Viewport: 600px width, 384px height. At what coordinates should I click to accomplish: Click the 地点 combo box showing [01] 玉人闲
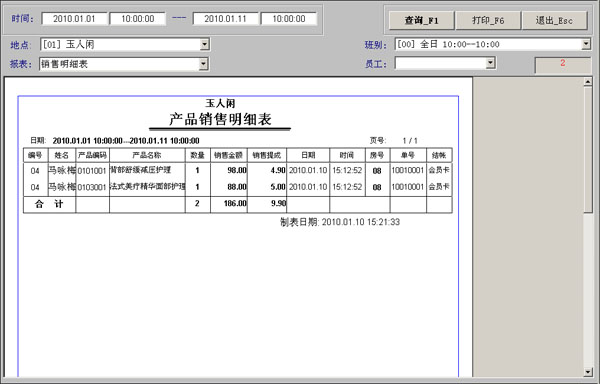(124, 44)
